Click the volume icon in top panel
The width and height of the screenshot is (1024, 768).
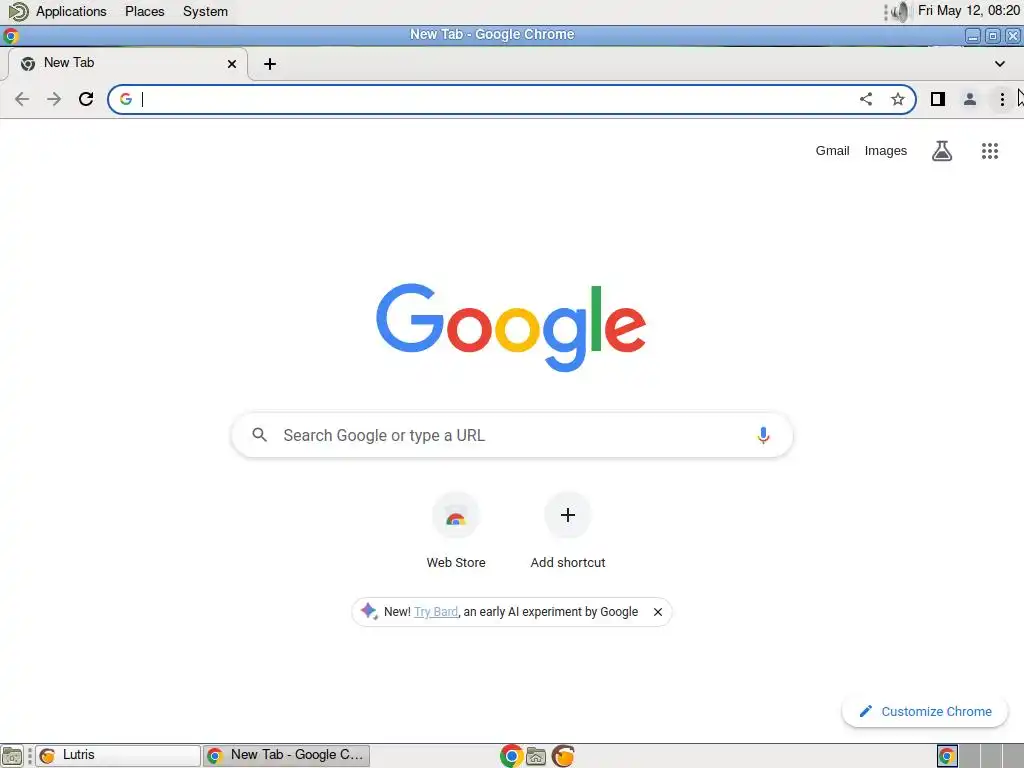[x=900, y=11]
